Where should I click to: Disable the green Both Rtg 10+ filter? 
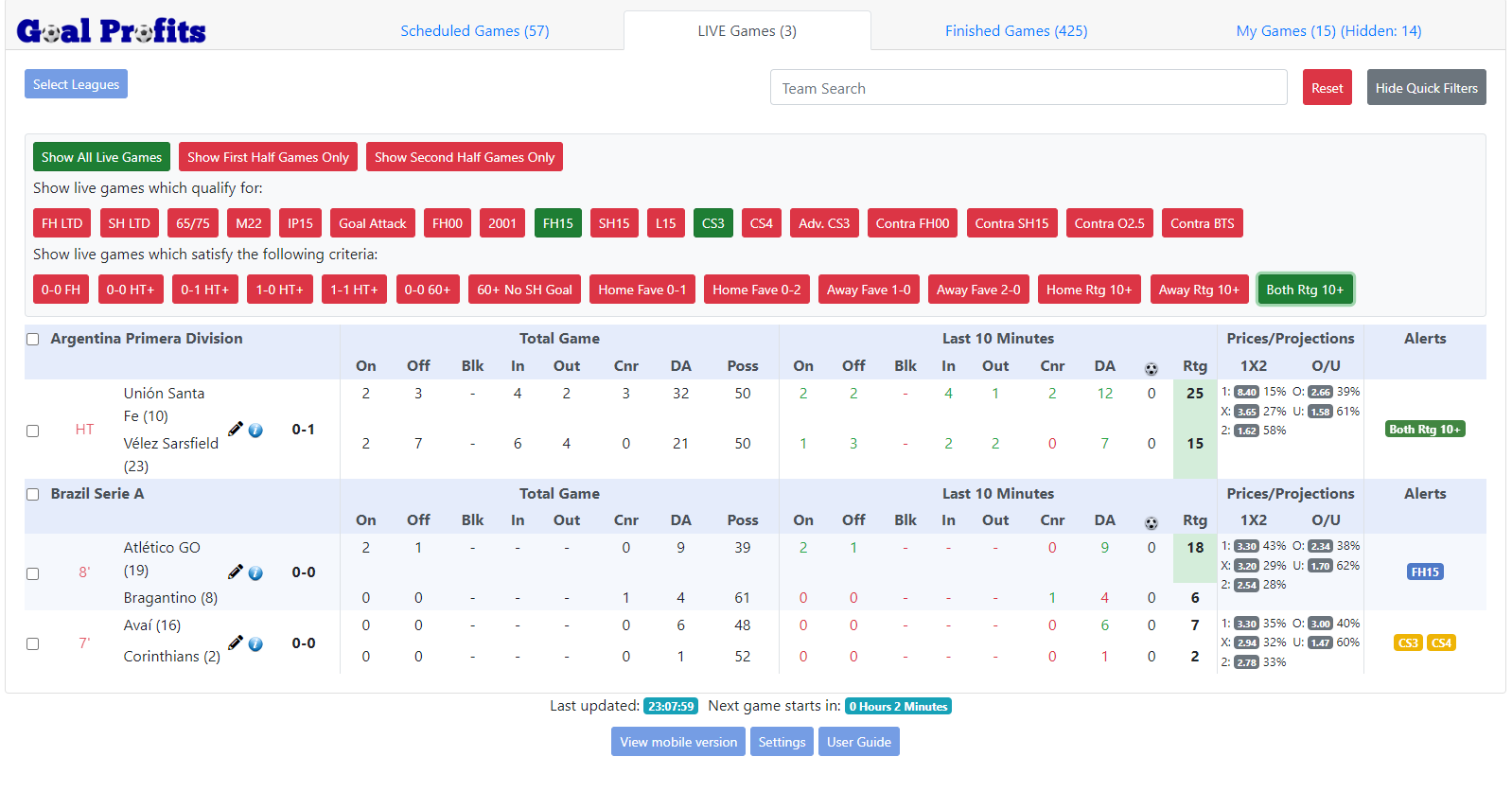(x=1306, y=290)
